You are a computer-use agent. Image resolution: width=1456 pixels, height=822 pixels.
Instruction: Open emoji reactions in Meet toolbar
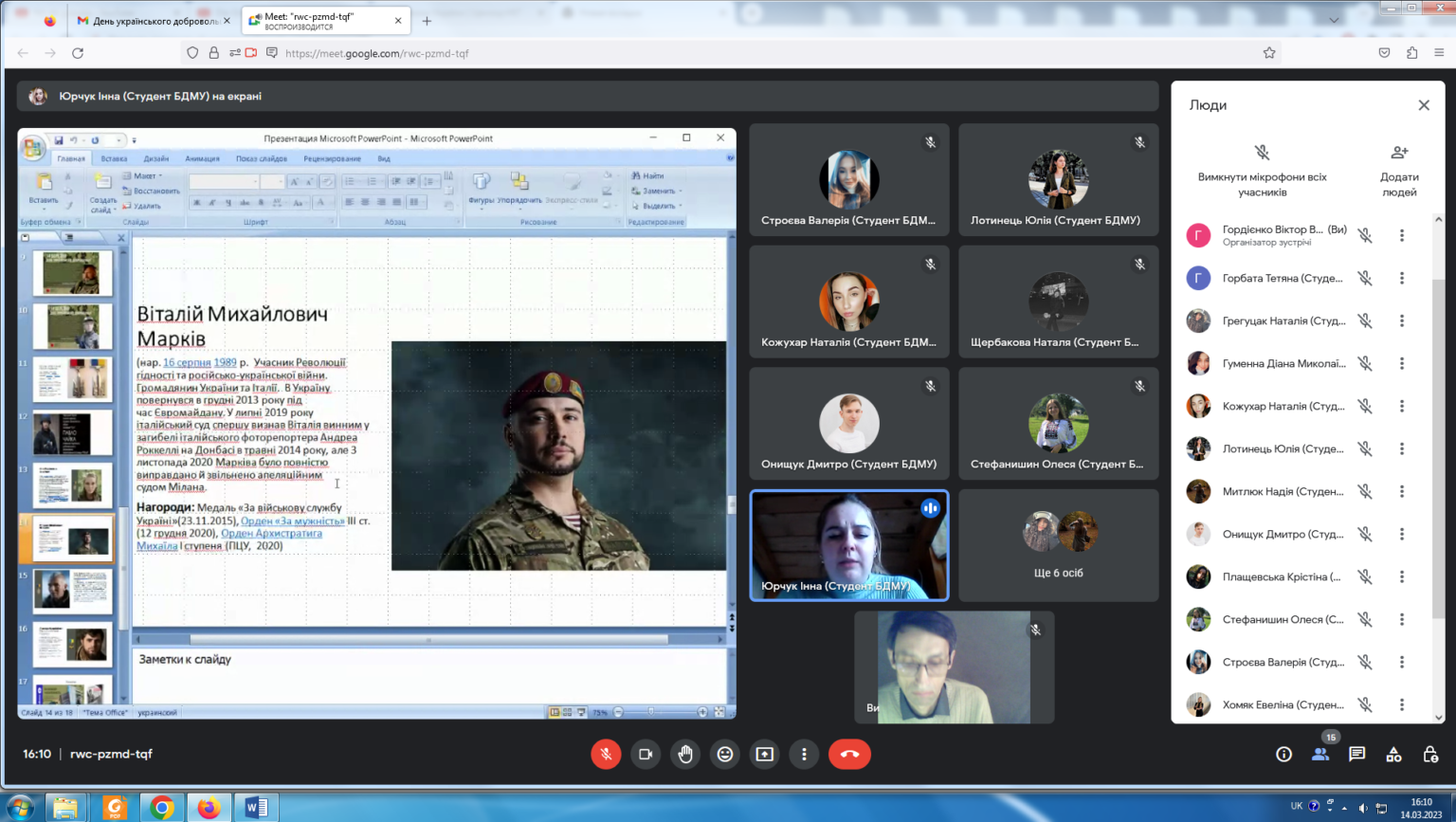[725, 754]
